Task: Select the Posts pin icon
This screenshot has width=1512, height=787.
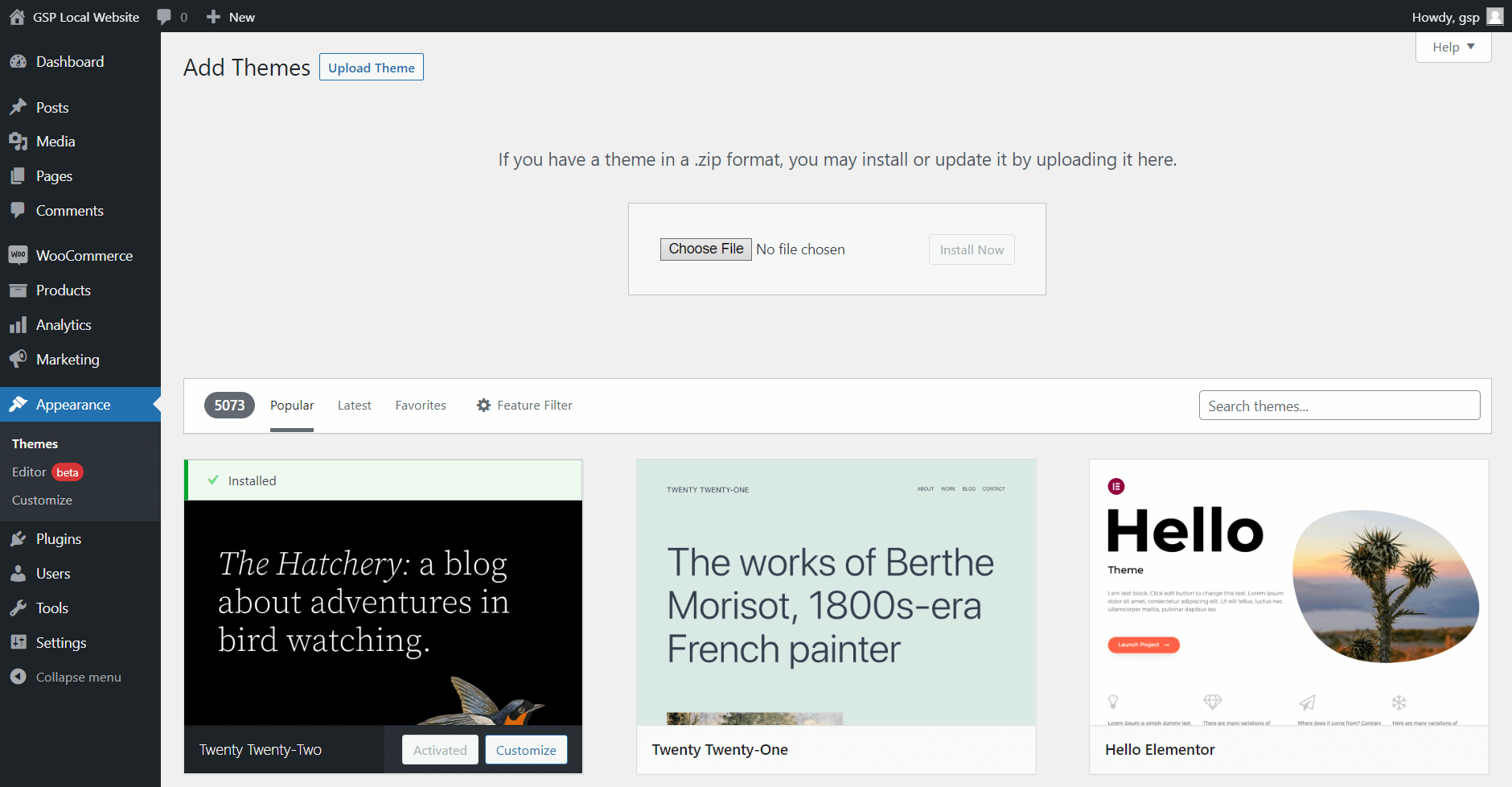Action: pyautogui.click(x=19, y=106)
